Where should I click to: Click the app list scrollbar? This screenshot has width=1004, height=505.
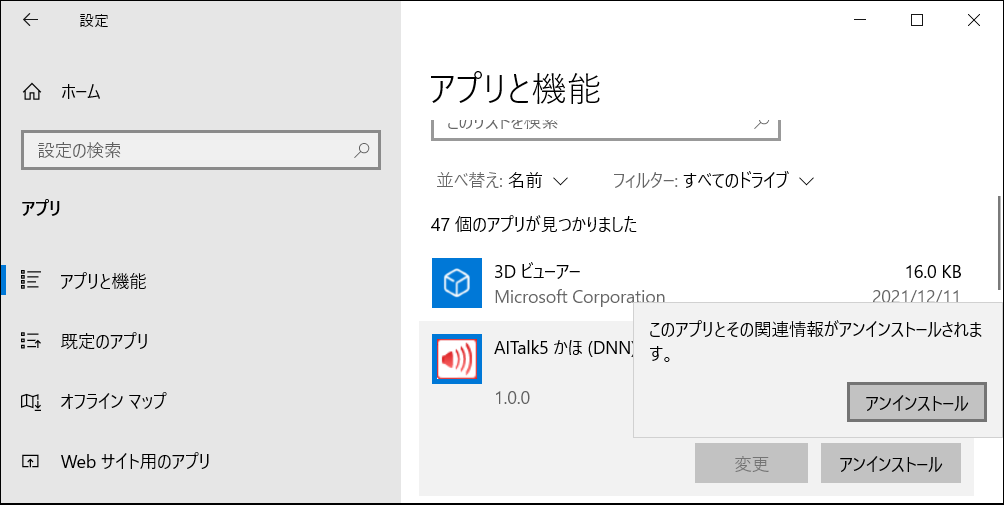(1000, 243)
